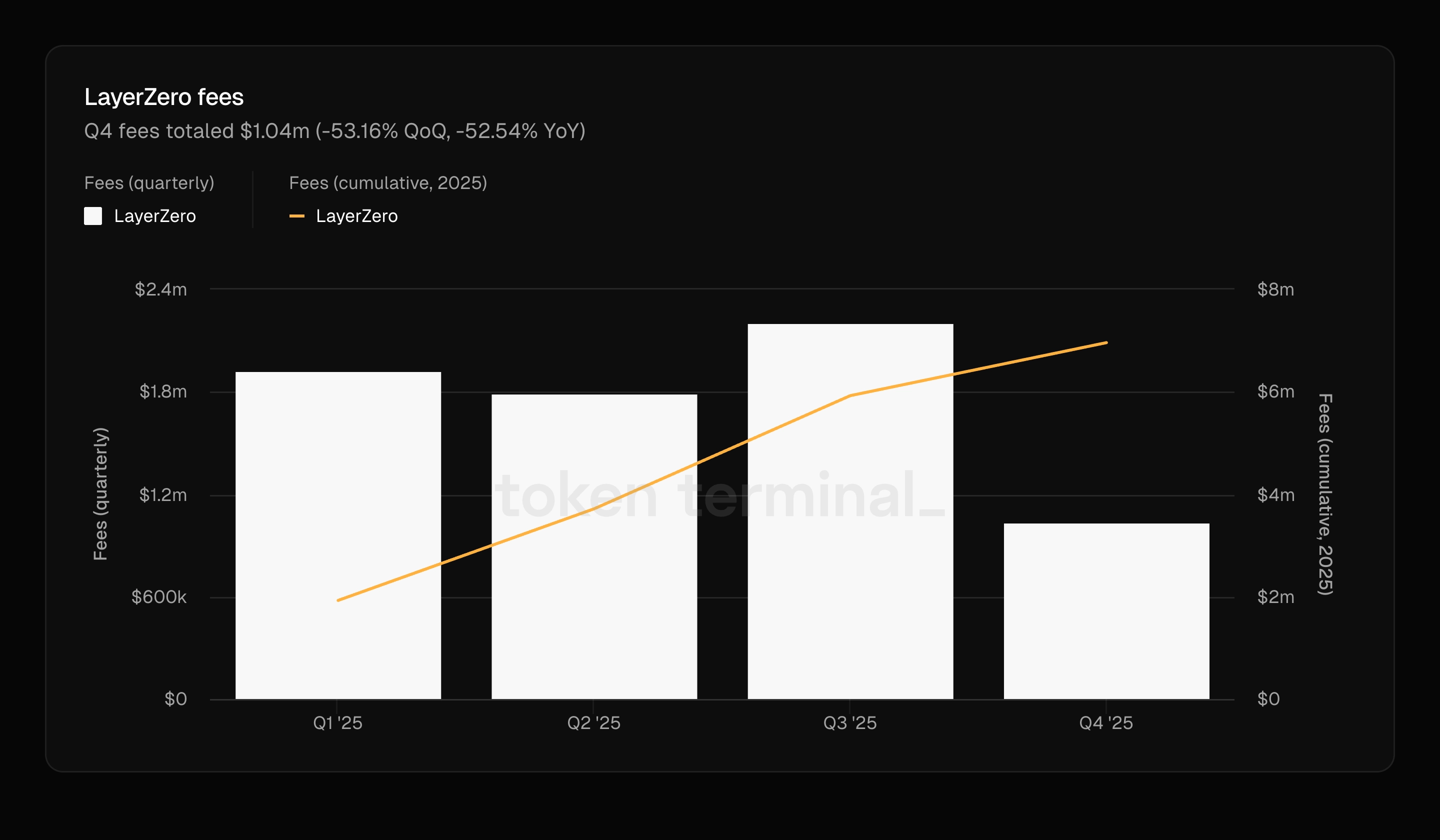This screenshot has width=1440, height=840.
Task: Toggle LayerZero label next to the orange line
Action: click(x=356, y=216)
